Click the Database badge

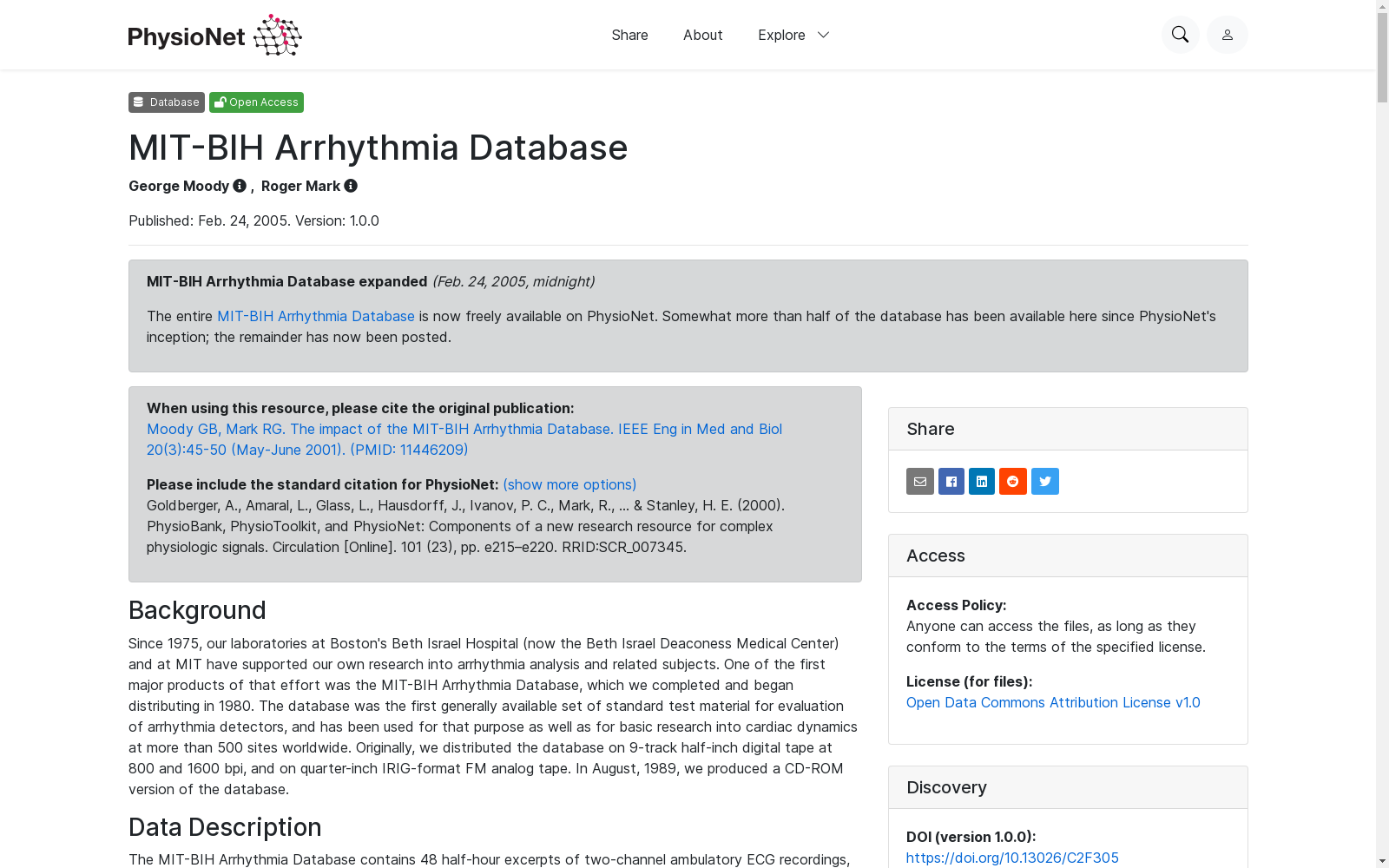click(167, 102)
